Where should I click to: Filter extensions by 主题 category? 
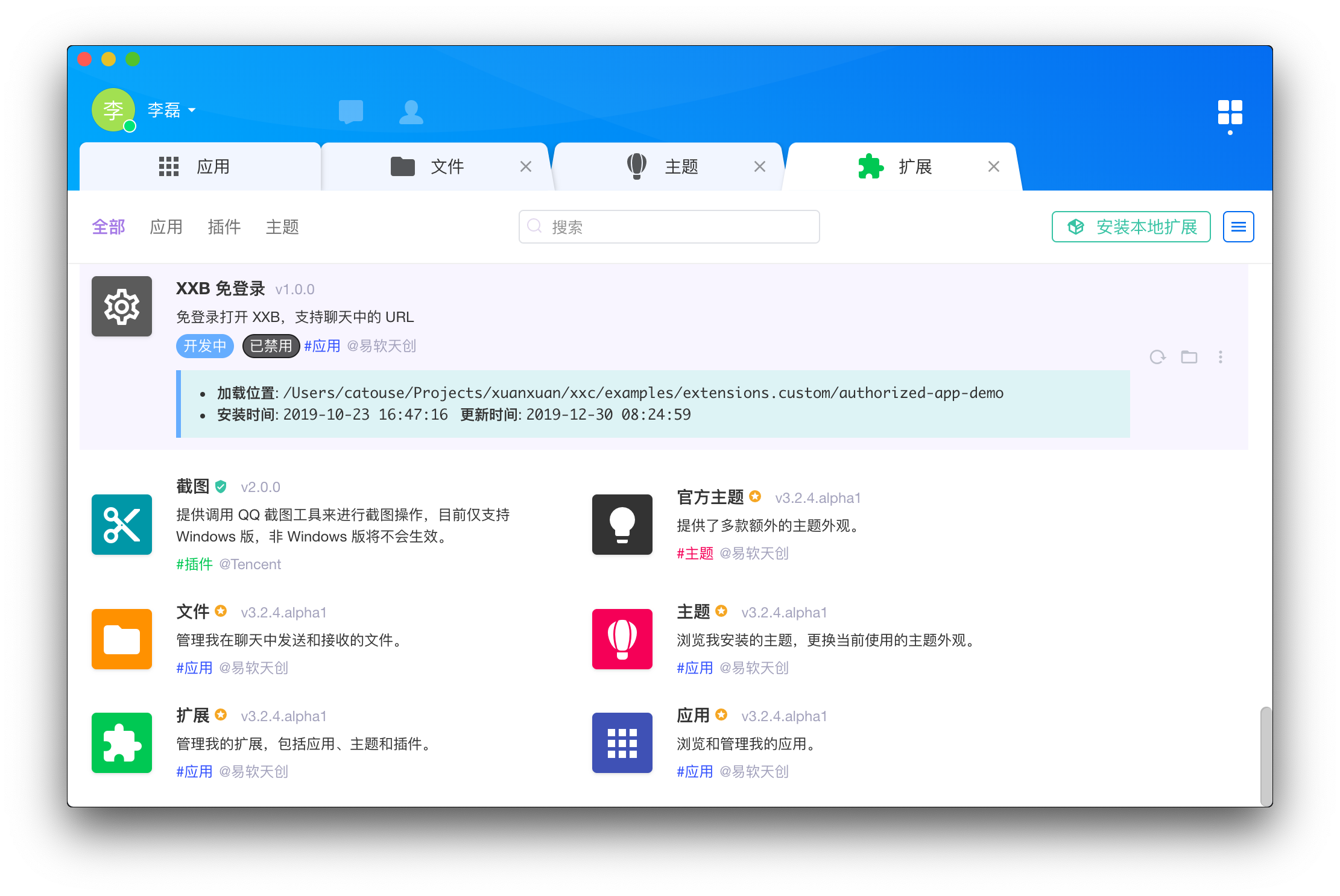(x=282, y=227)
